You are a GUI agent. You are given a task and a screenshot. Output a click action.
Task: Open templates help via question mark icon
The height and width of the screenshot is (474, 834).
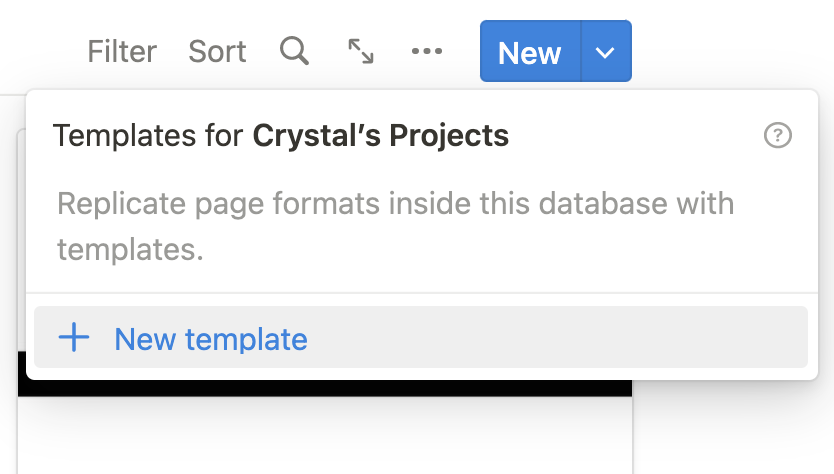coord(778,135)
